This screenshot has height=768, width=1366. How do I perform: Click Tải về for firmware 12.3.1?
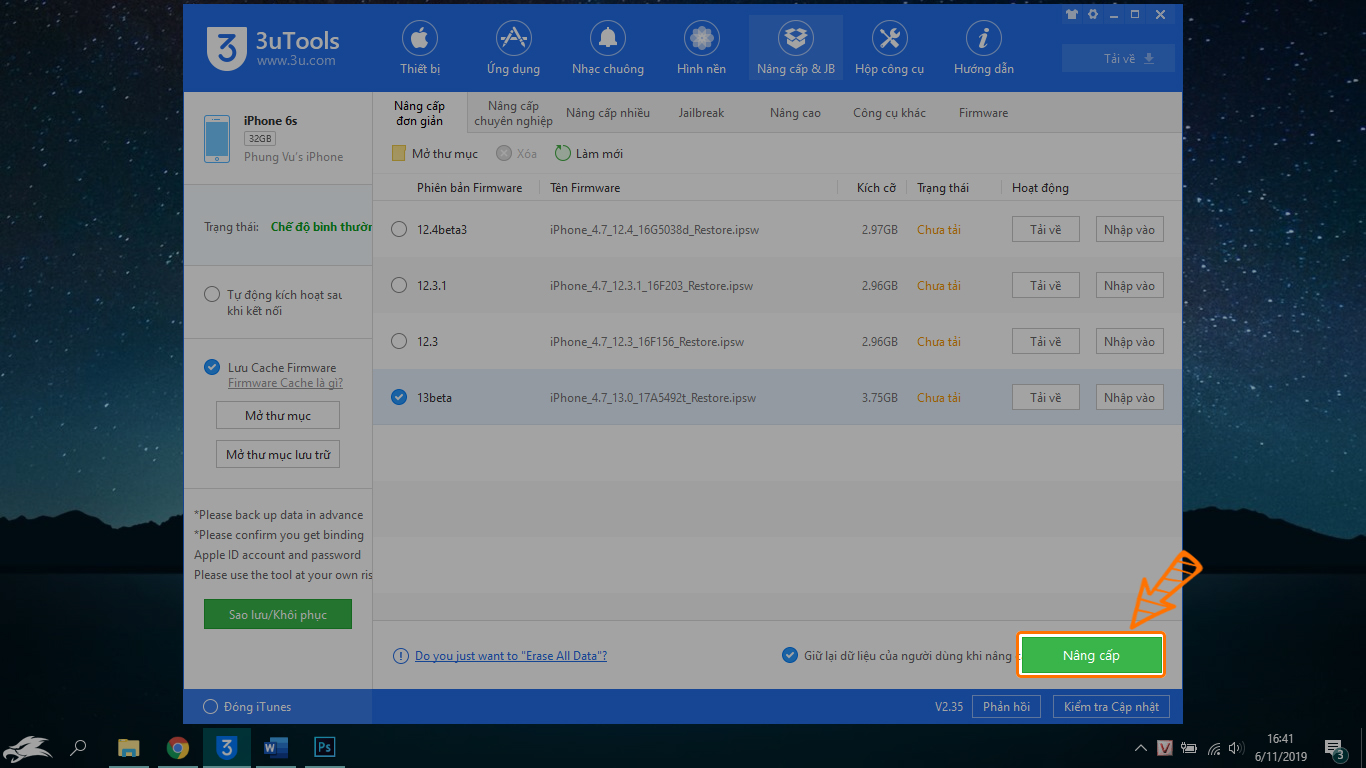tap(1045, 286)
